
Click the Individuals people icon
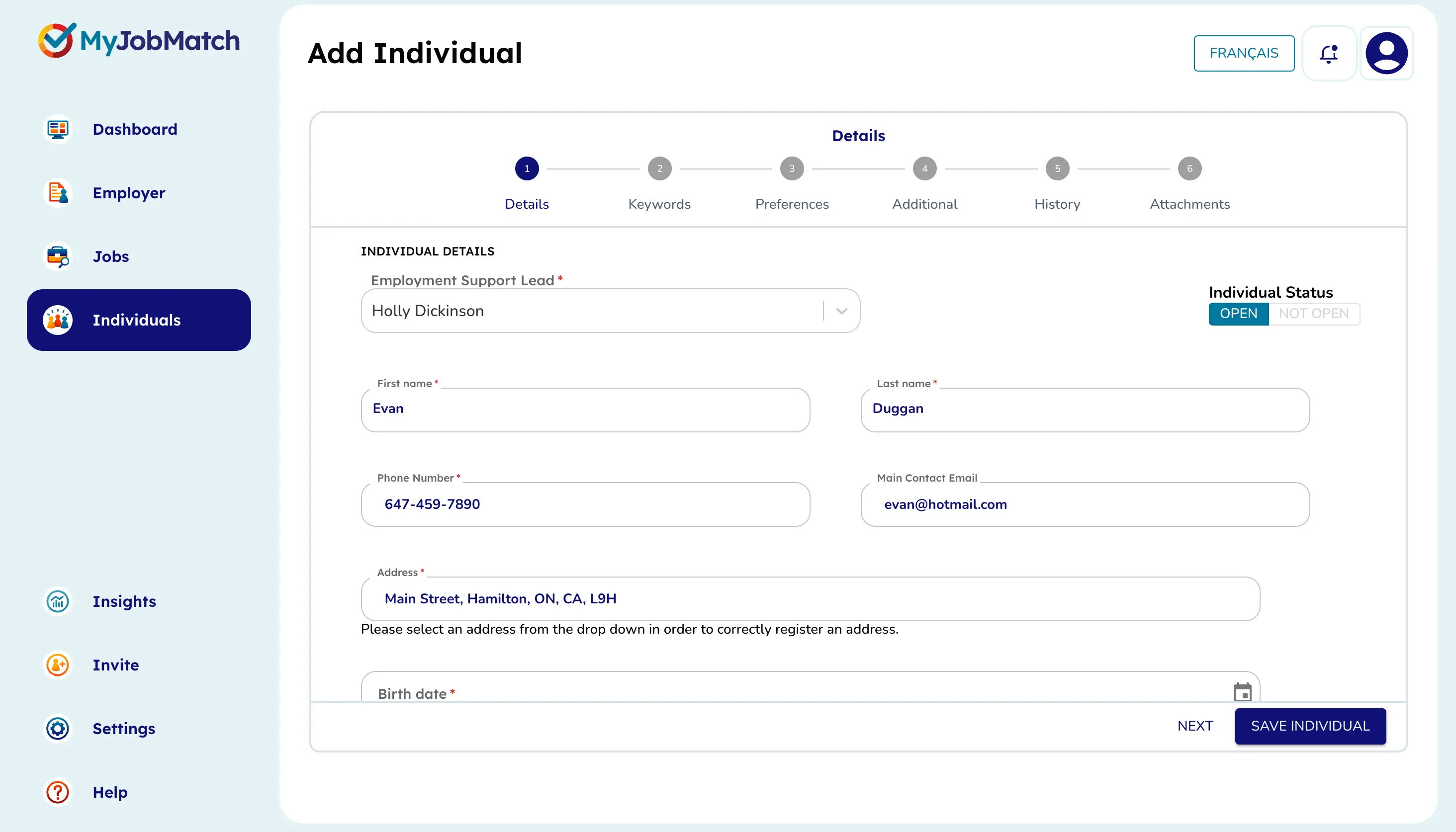(x=58, y=320)
